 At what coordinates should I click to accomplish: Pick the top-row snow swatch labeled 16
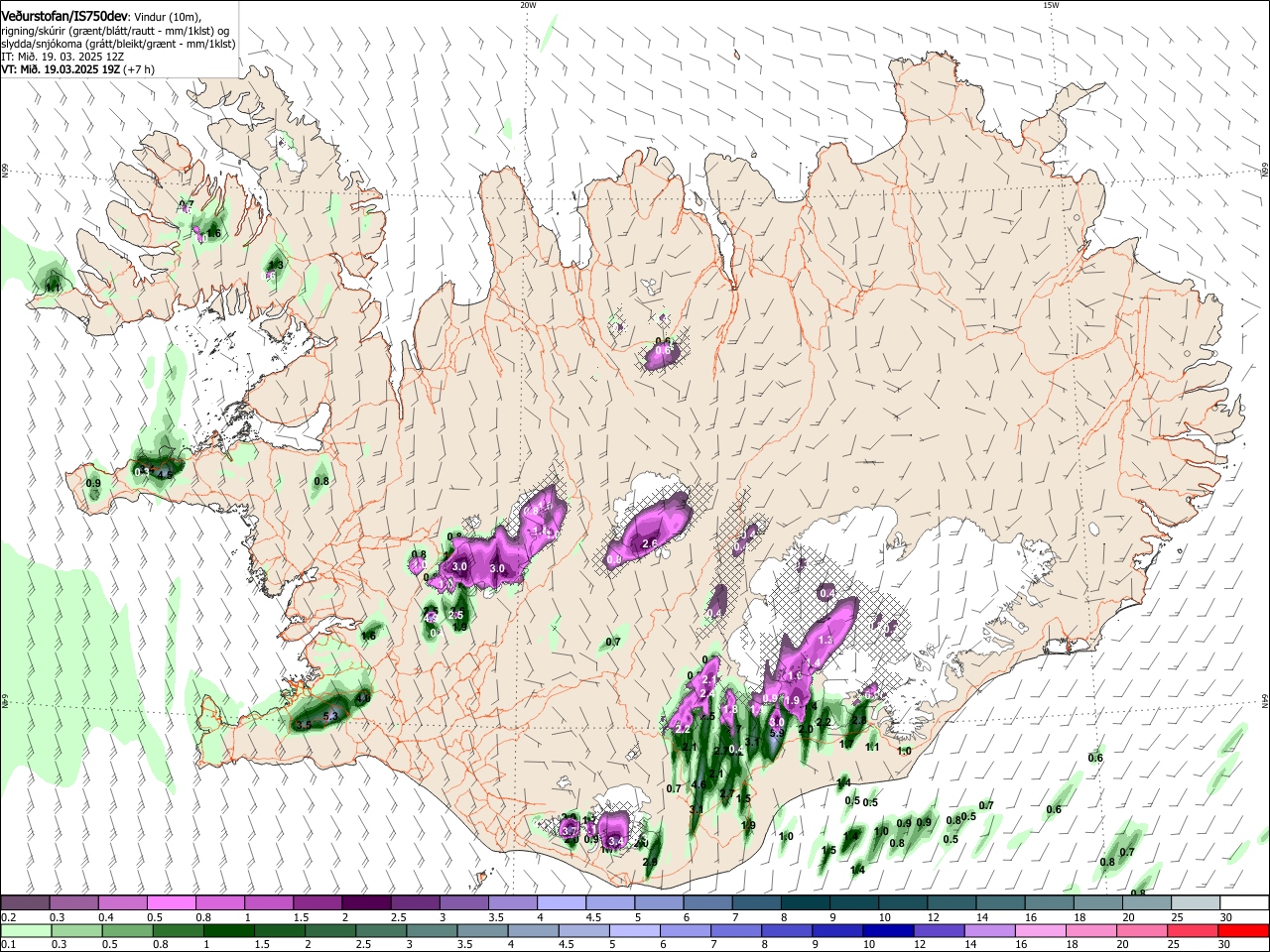(1050, 903)
